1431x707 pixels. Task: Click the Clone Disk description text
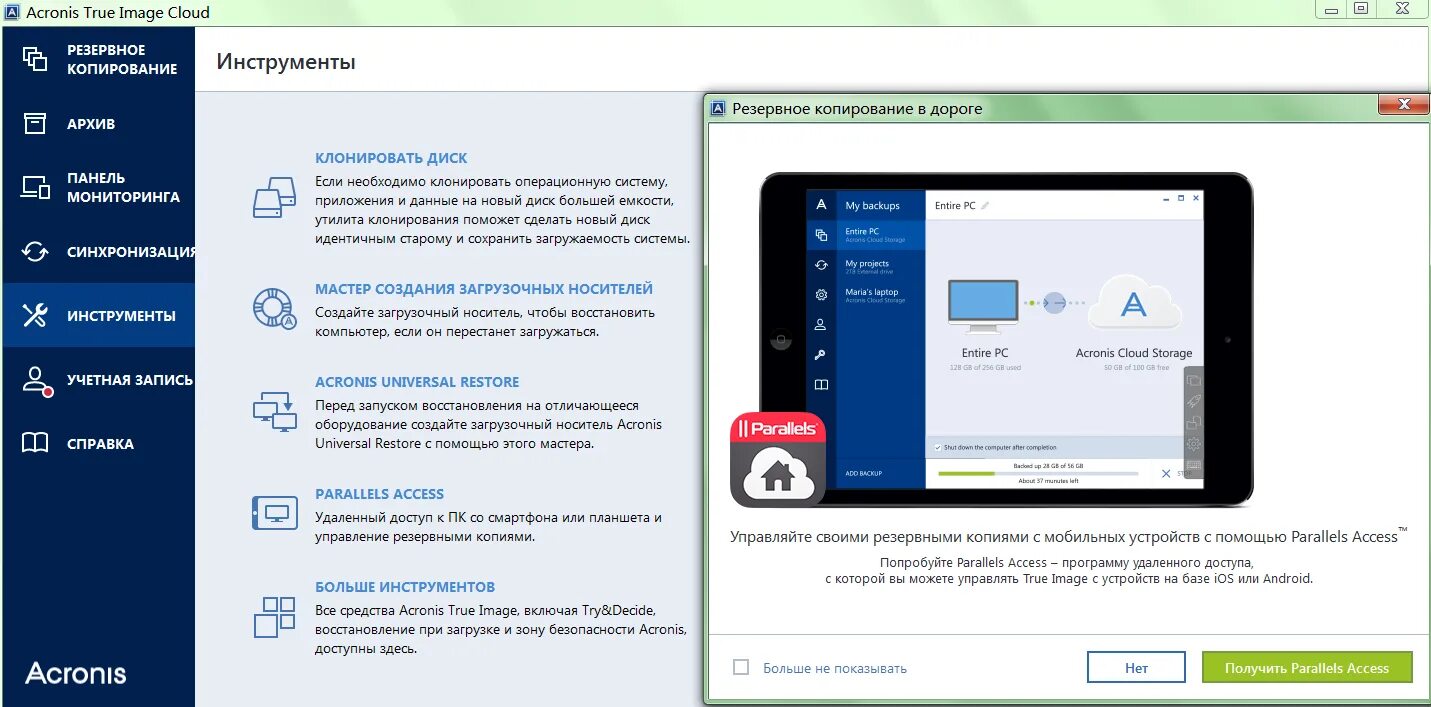503,210
